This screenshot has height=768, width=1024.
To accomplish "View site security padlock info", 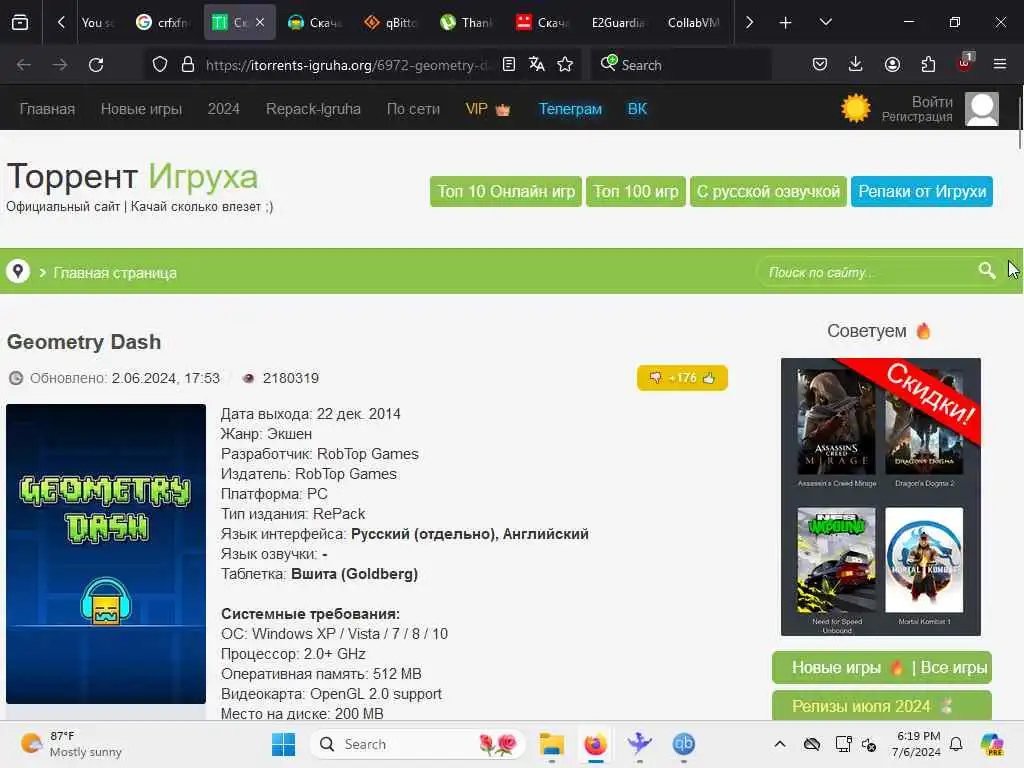I will tap(188, 65).
